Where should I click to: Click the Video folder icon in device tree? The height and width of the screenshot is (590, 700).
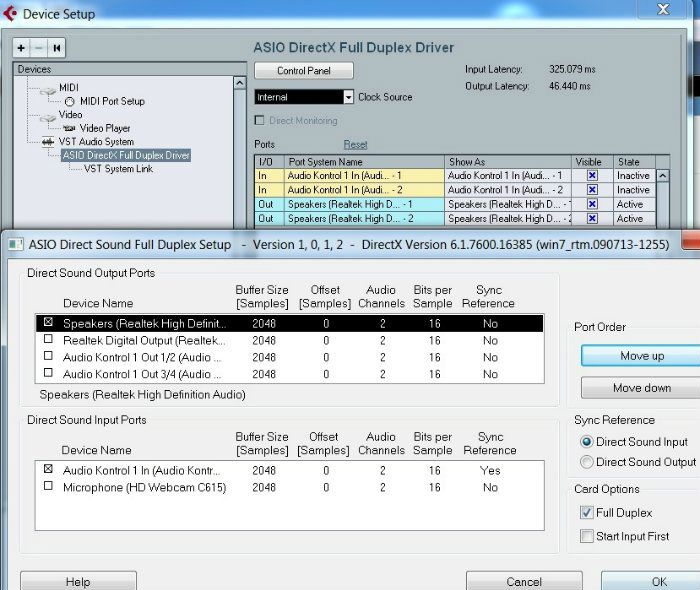pos(48,118)
